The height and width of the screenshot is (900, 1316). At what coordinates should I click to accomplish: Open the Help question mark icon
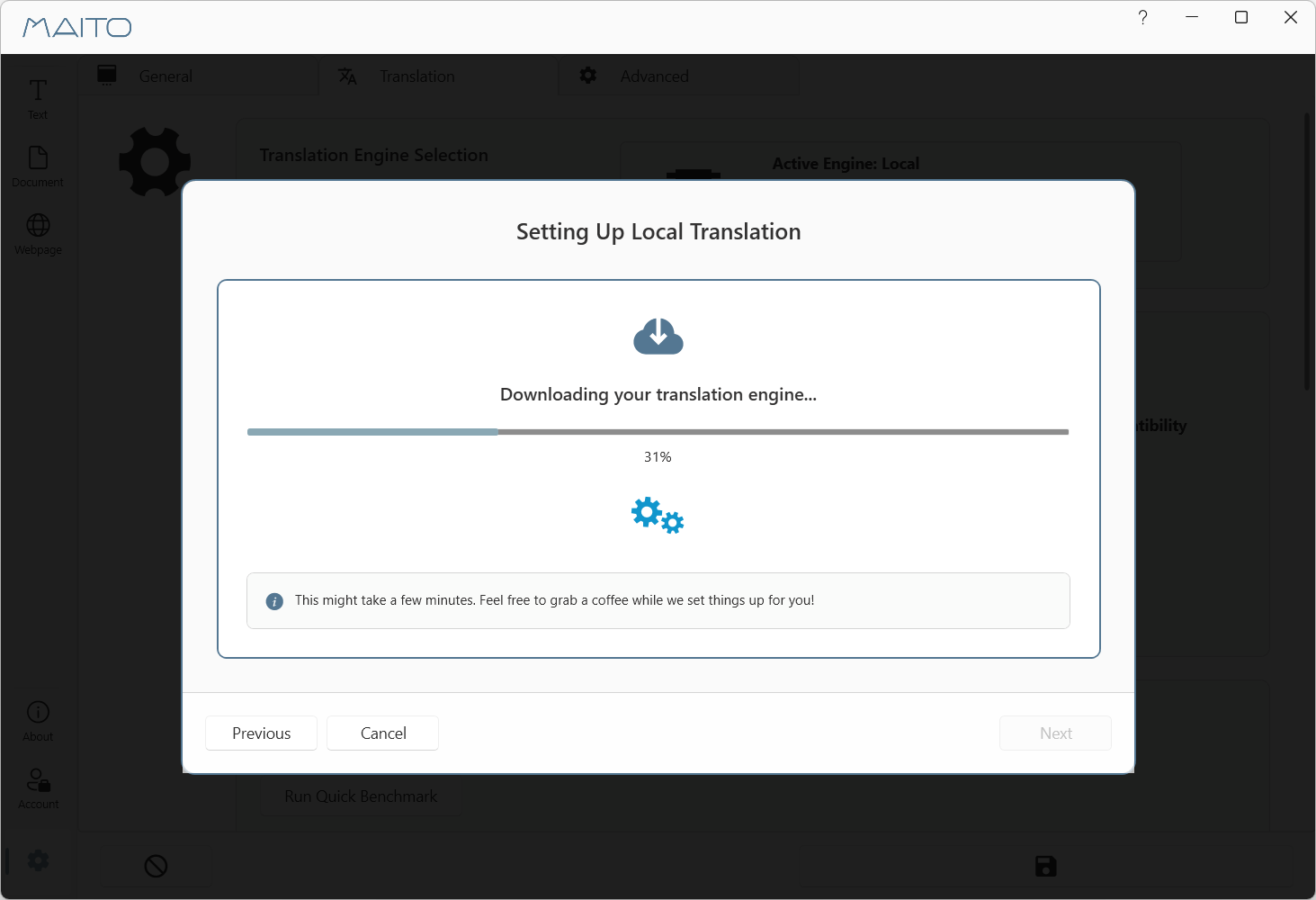[x=1142, y=17]
